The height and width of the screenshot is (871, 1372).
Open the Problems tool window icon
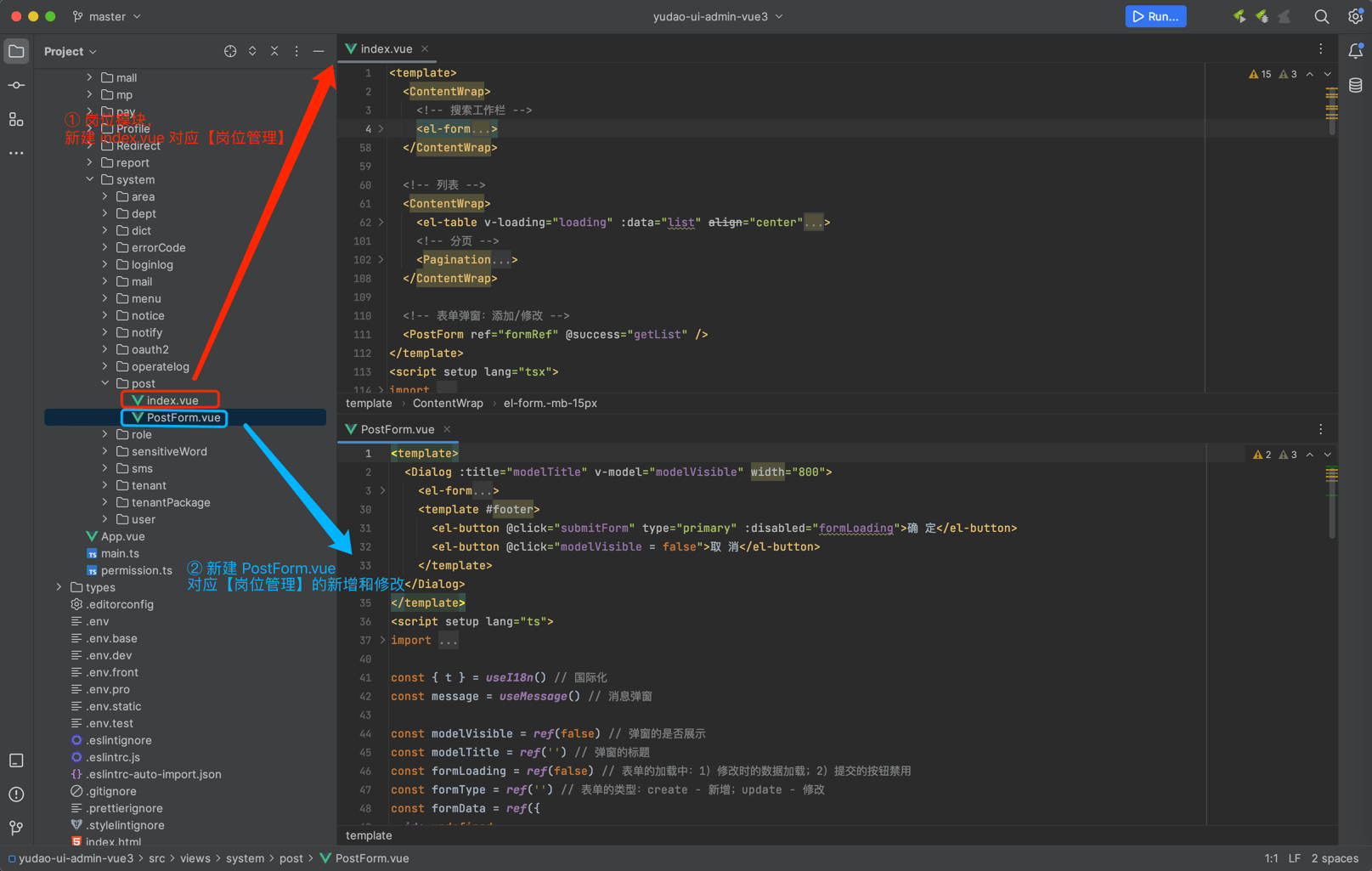(16, 795)
